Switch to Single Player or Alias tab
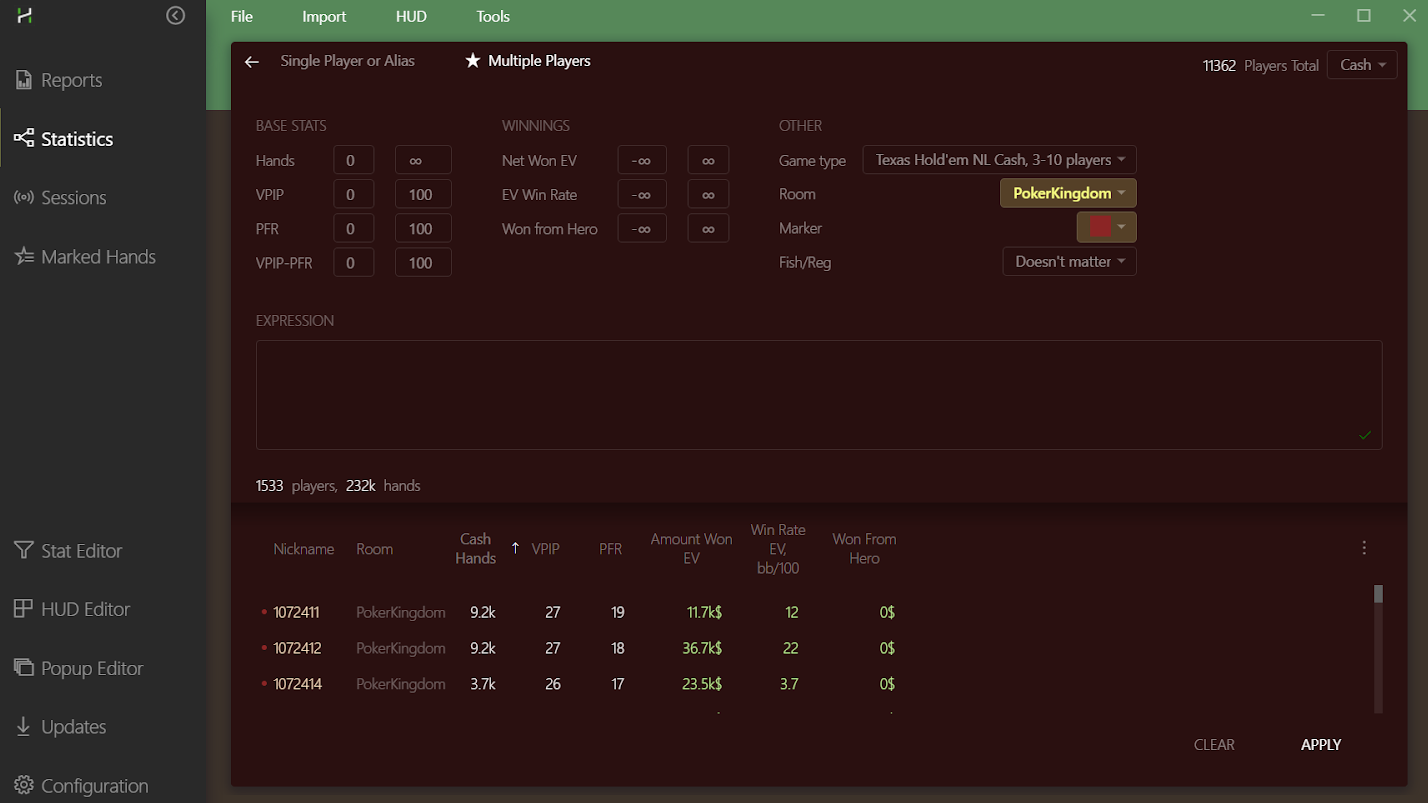This screenshot has height=803, width=1428. pos(347,61)
